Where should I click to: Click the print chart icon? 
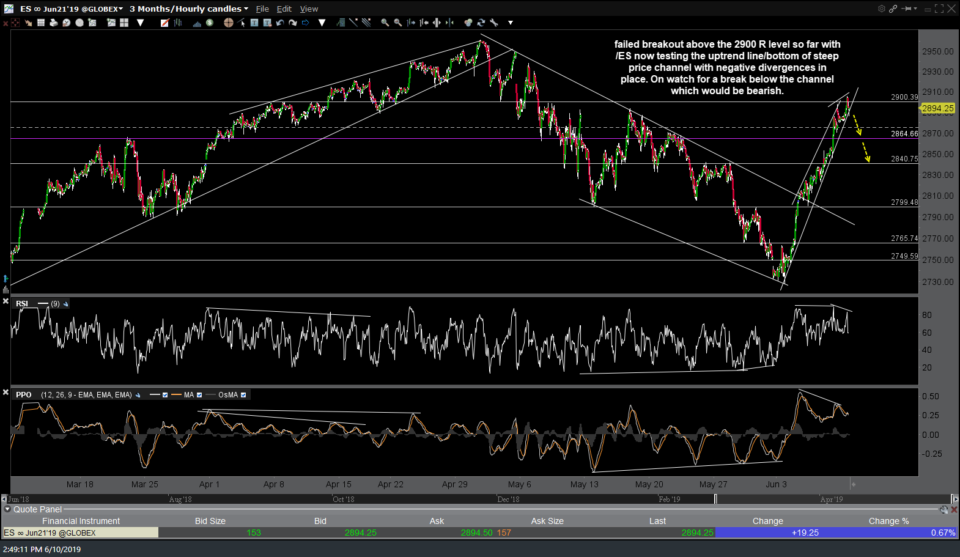coord(53,23)
